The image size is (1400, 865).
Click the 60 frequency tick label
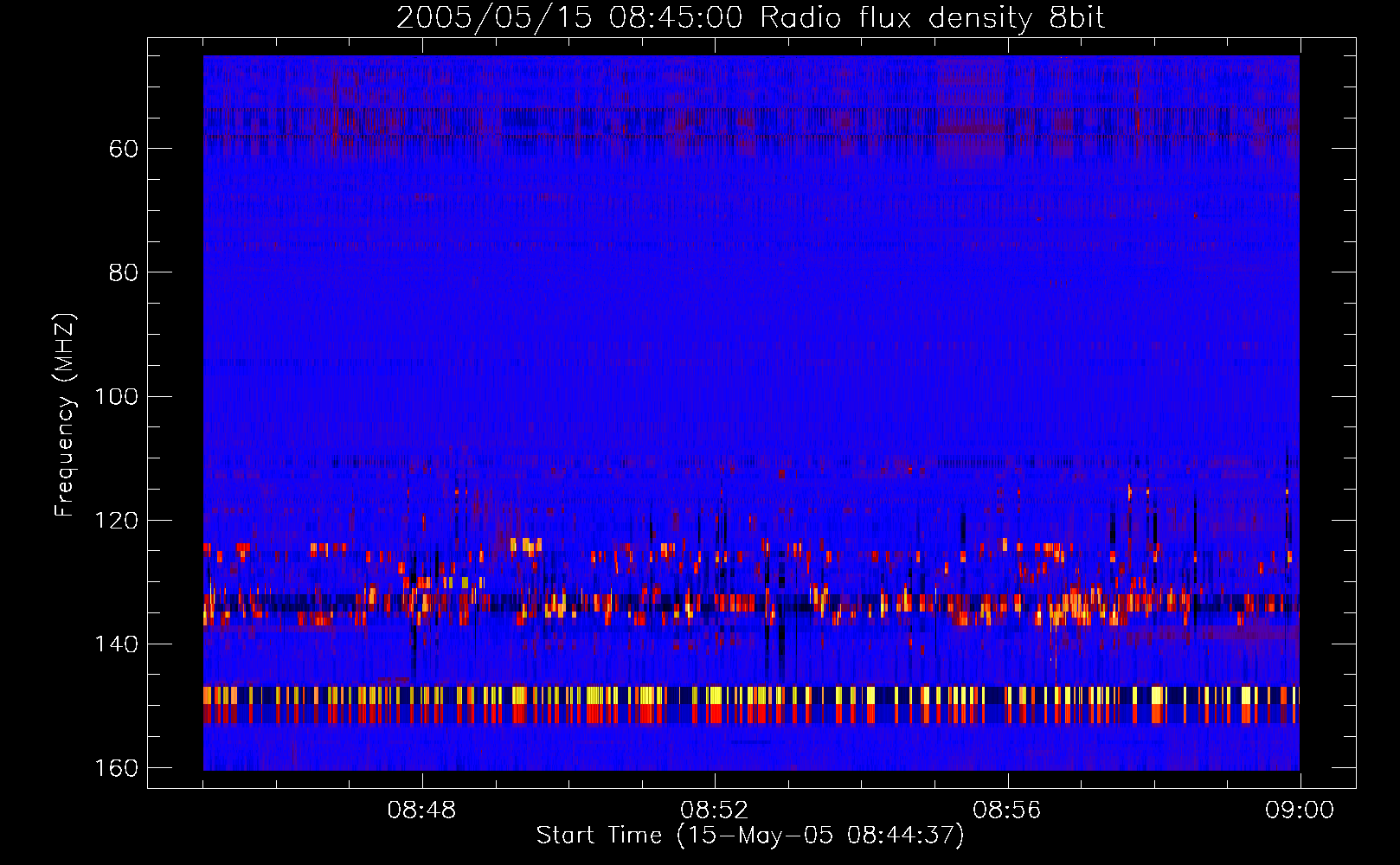pos(124,149)
